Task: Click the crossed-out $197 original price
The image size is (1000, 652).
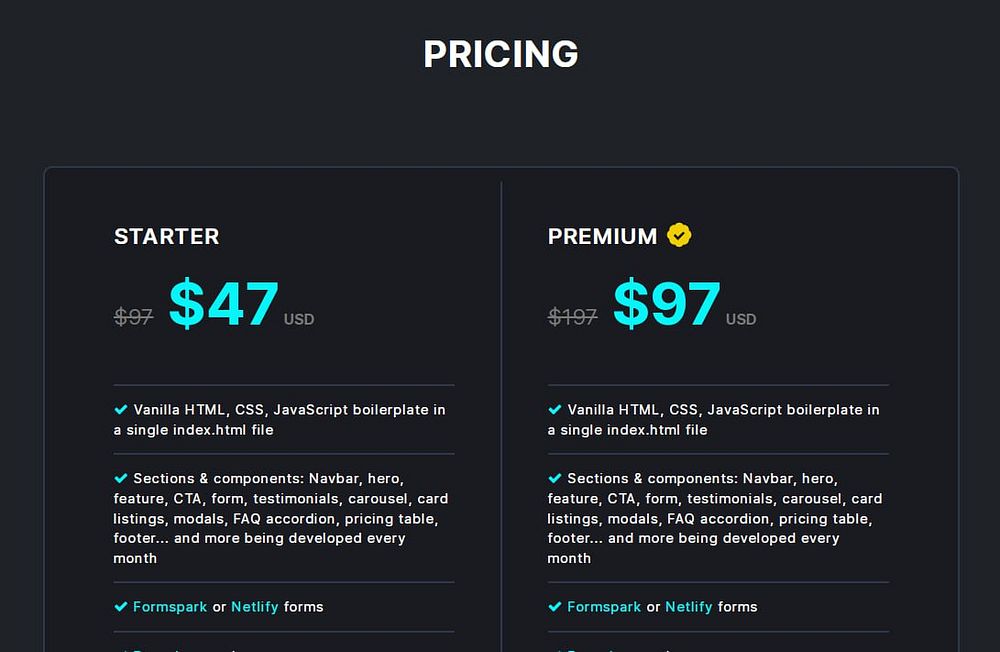Action: [572, 317]
